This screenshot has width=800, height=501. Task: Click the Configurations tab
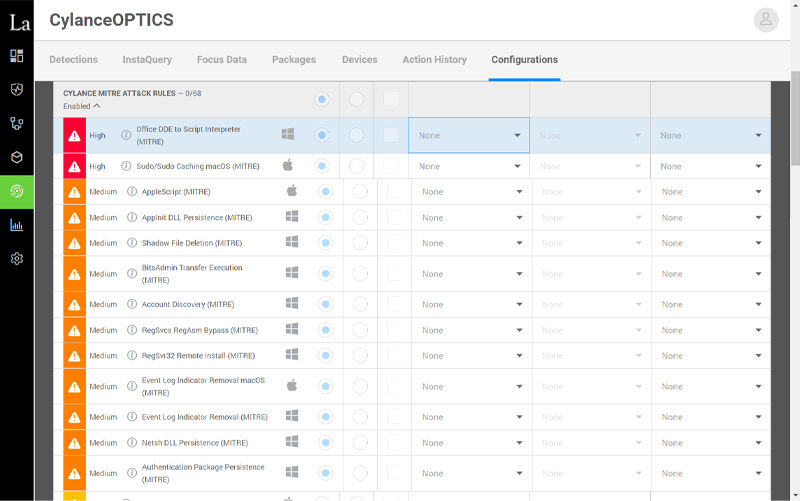(x=524, y=60)
